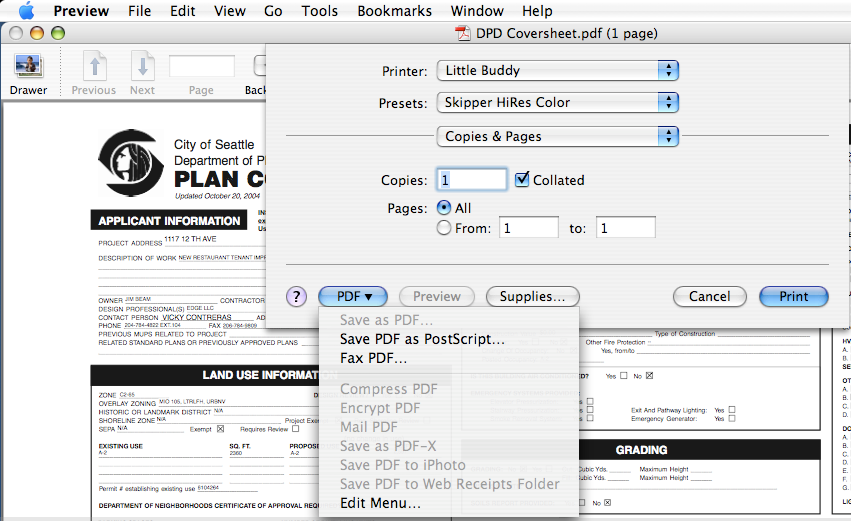Open the Window menu
The height and width of the screenshot is (521, 851).
(477, 11)
